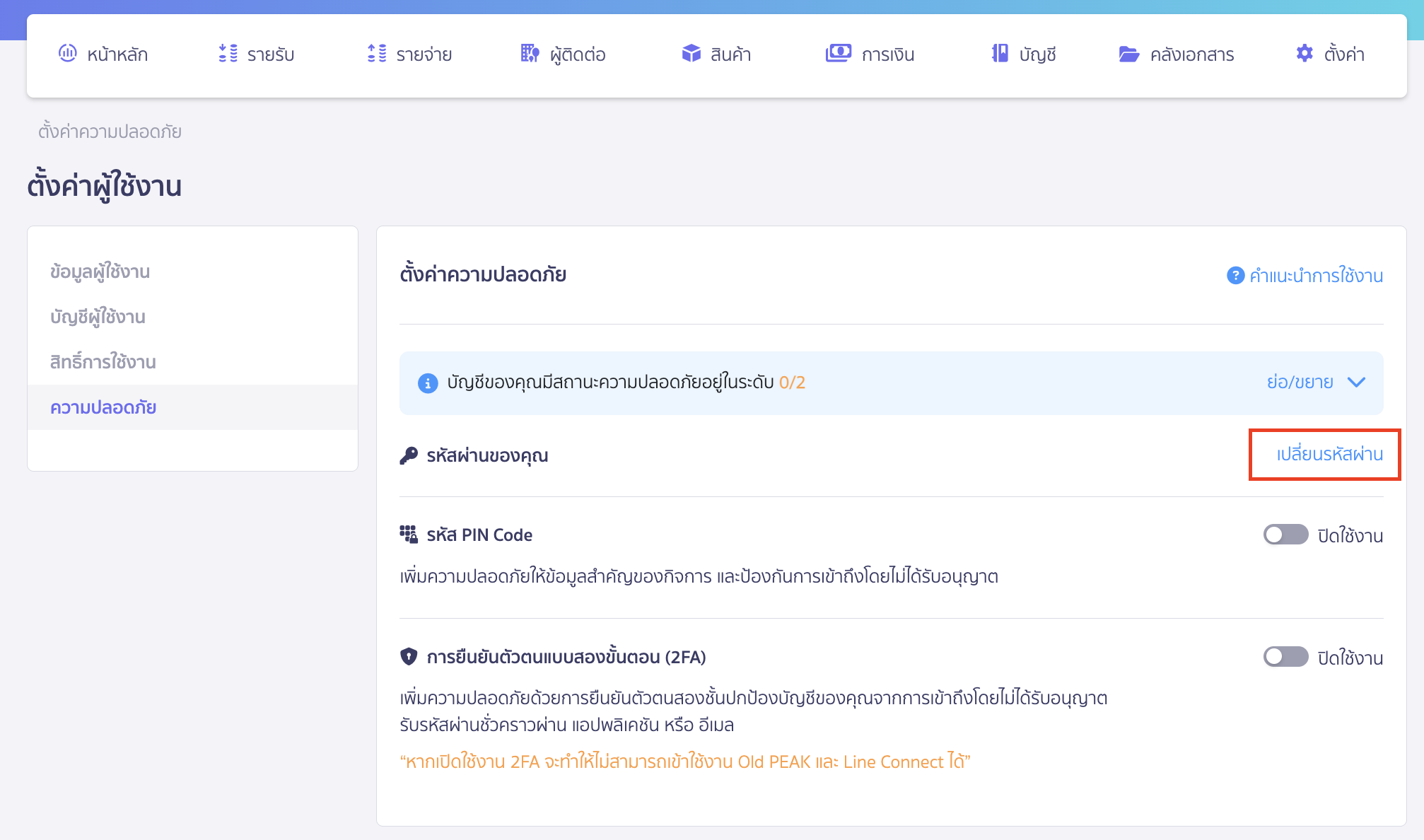Open สิทธิ์การใช้งาน settings section

pyautogui.click(x=103, y=362)
